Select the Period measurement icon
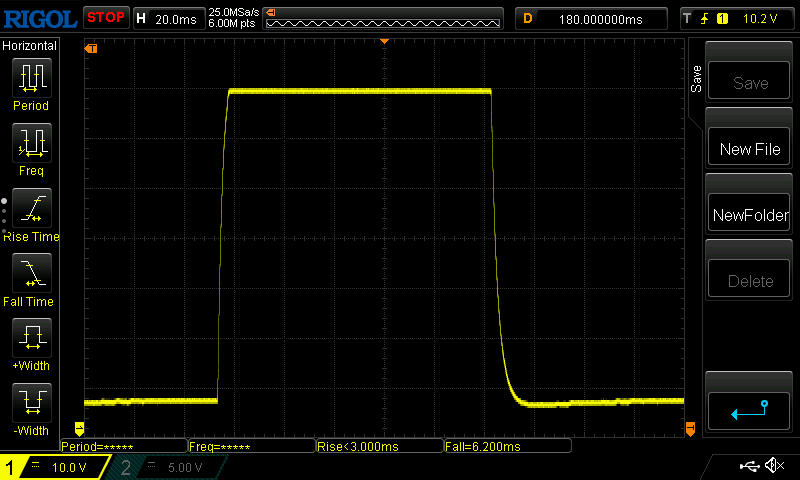Image resolution: width=800 pixels, height=480 pixels. (30, 78)
